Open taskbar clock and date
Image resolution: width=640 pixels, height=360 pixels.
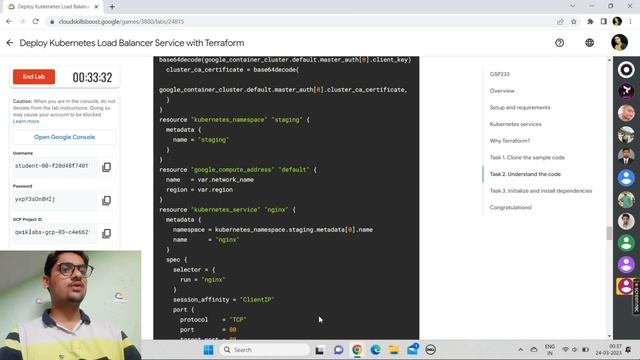pos(608,350)
